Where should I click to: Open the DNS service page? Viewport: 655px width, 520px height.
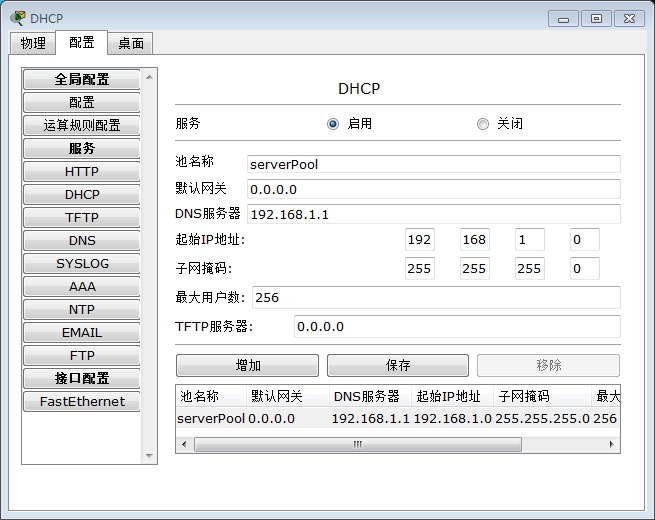tap(82, 240)
